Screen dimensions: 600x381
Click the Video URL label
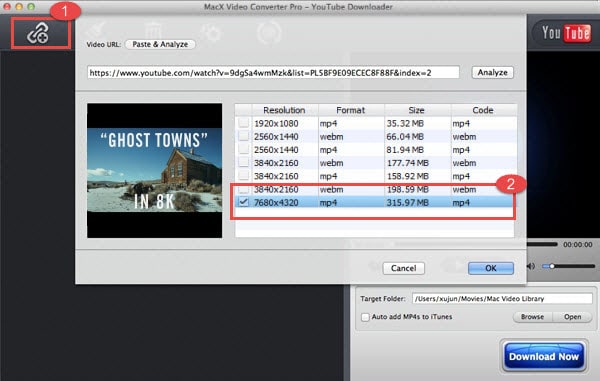coord(103,44)
